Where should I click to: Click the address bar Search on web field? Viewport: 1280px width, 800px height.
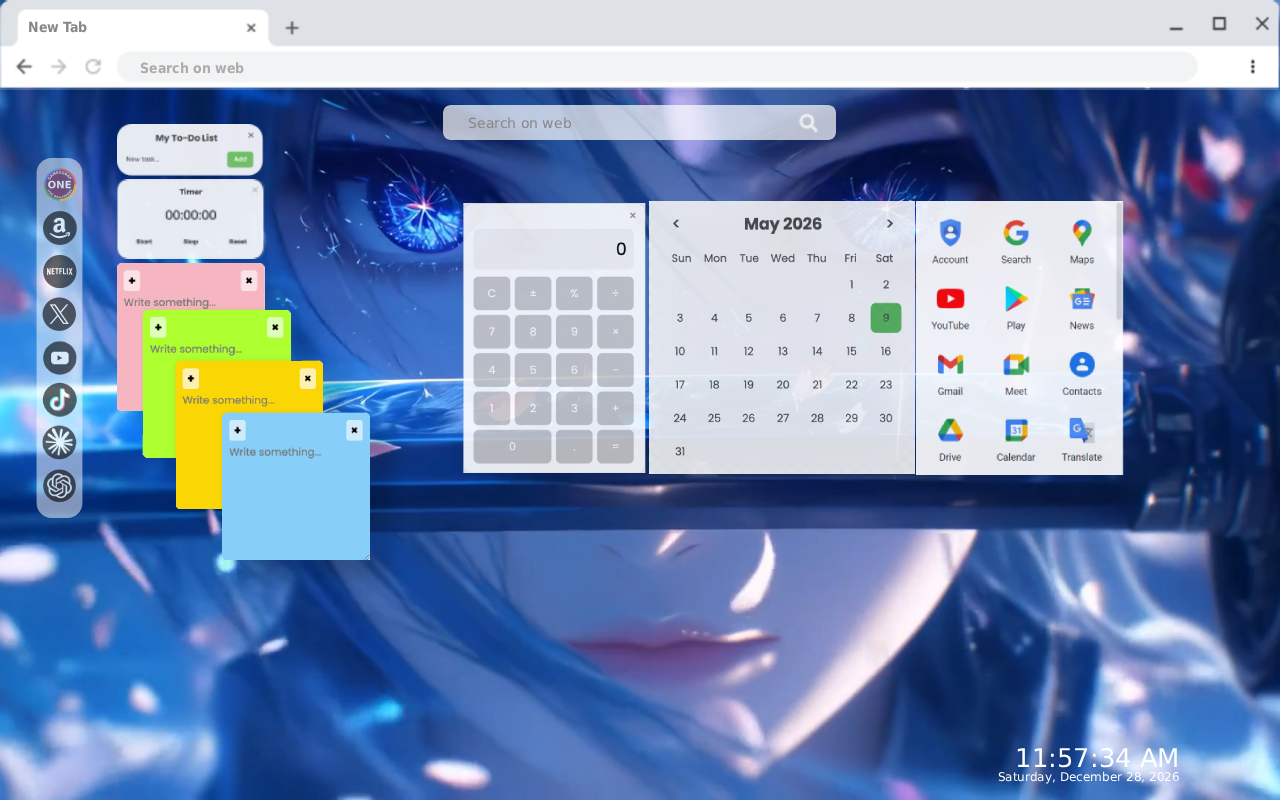click(657, 67)
